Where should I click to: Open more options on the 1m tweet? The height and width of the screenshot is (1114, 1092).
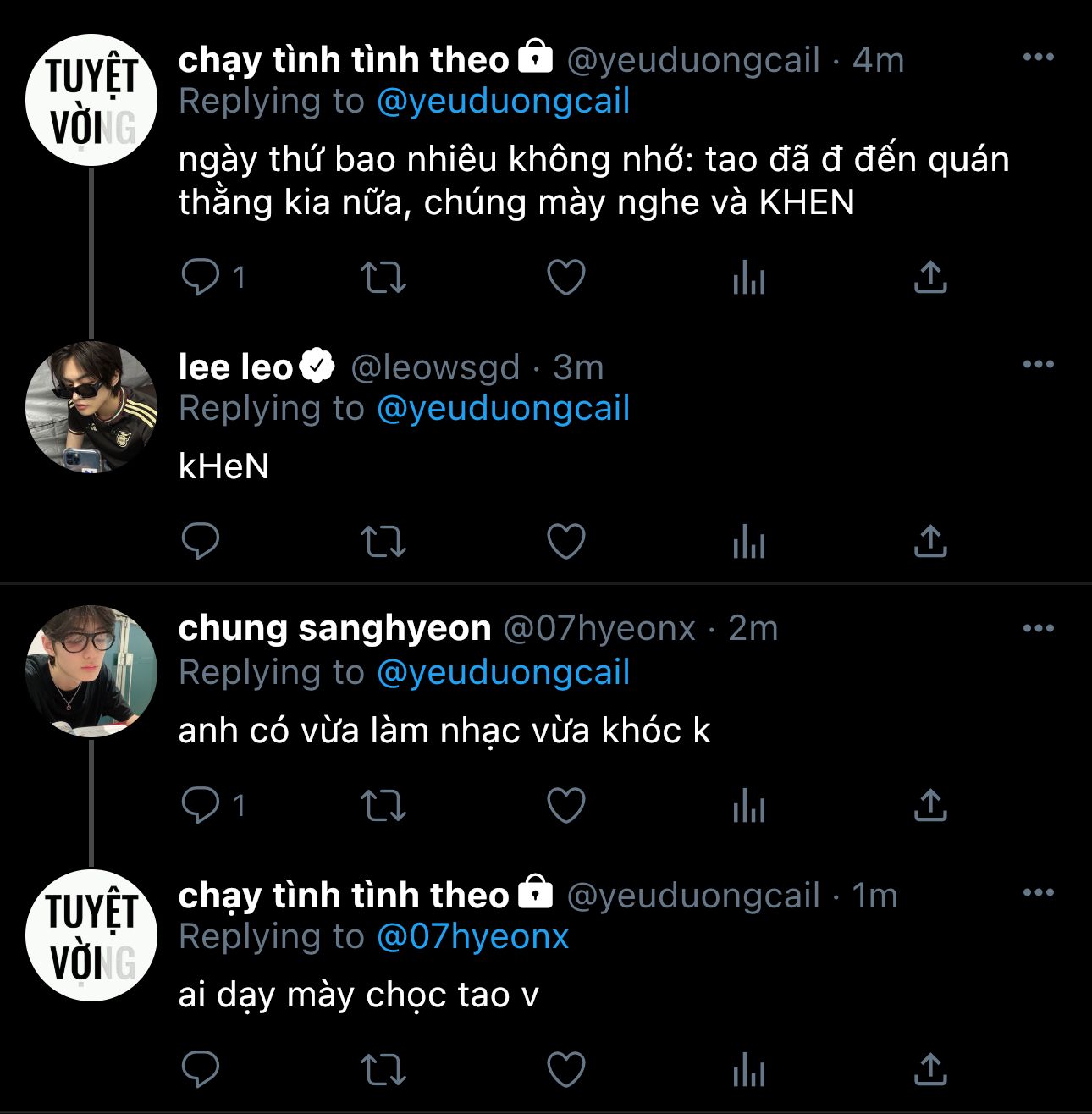[x=1039, y=893]
